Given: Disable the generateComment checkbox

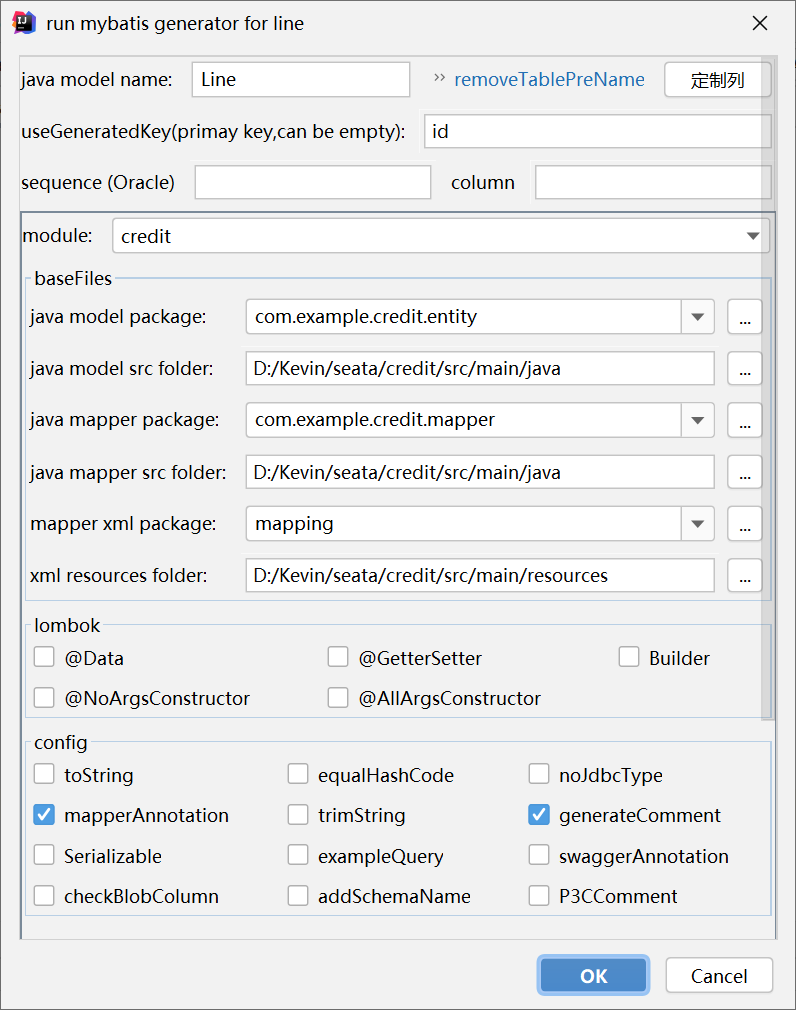Looking at the screenshot, I should pos(539,815).
